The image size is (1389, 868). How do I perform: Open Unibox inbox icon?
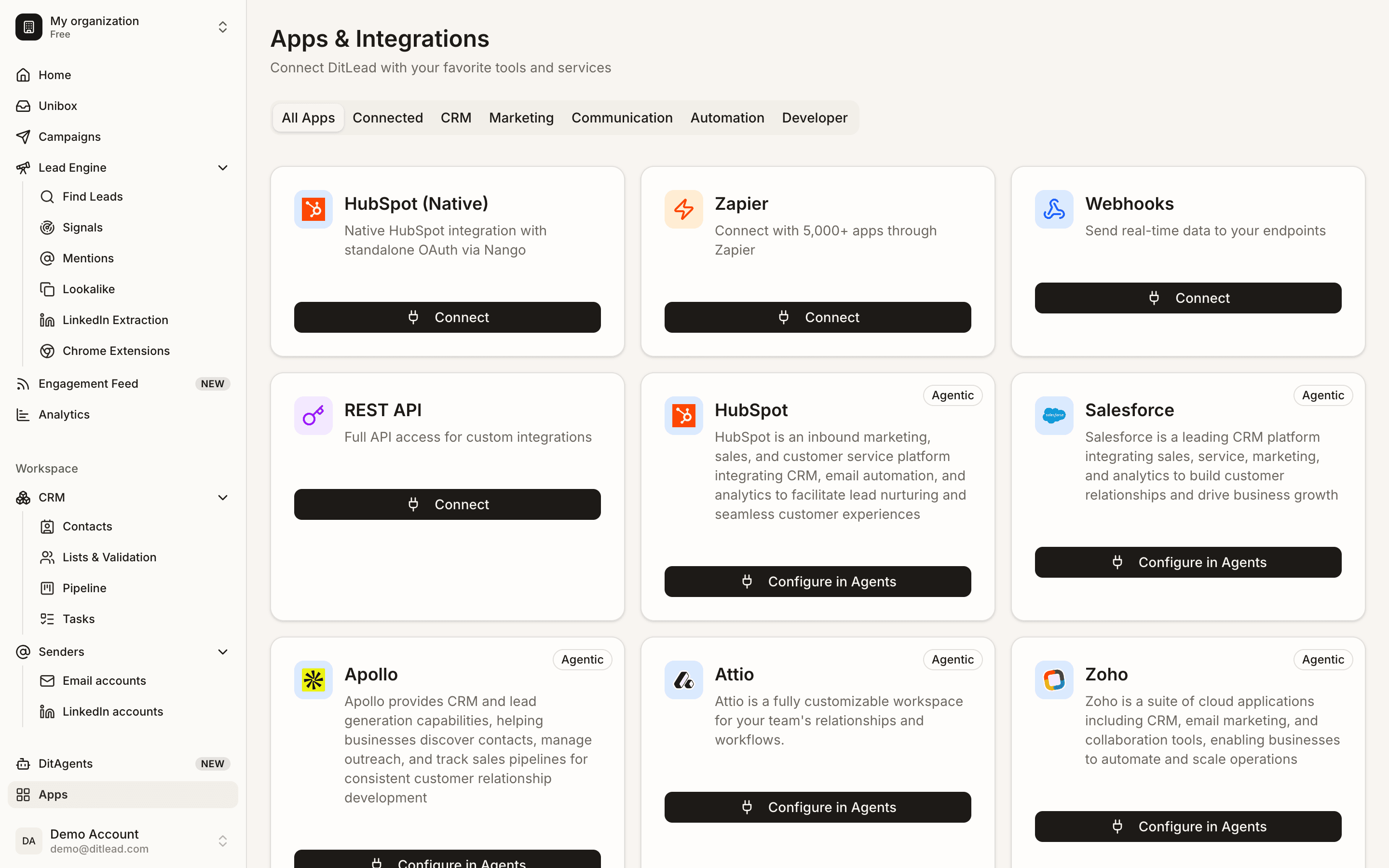point(23,106)
